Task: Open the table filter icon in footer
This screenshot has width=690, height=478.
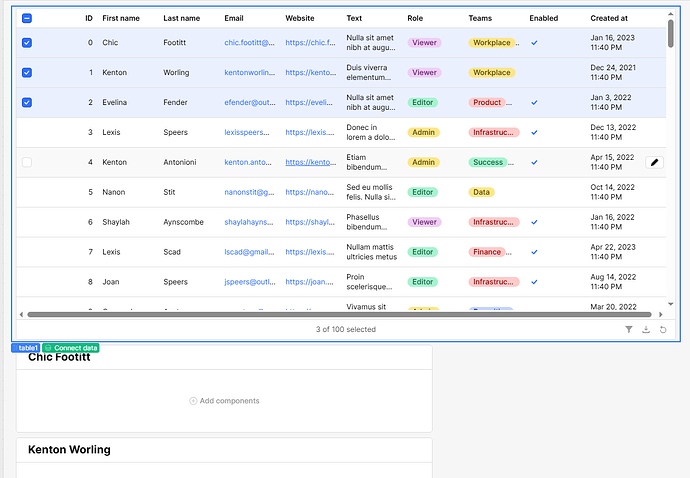Action: pyautogui.click(x=629, y=329)
